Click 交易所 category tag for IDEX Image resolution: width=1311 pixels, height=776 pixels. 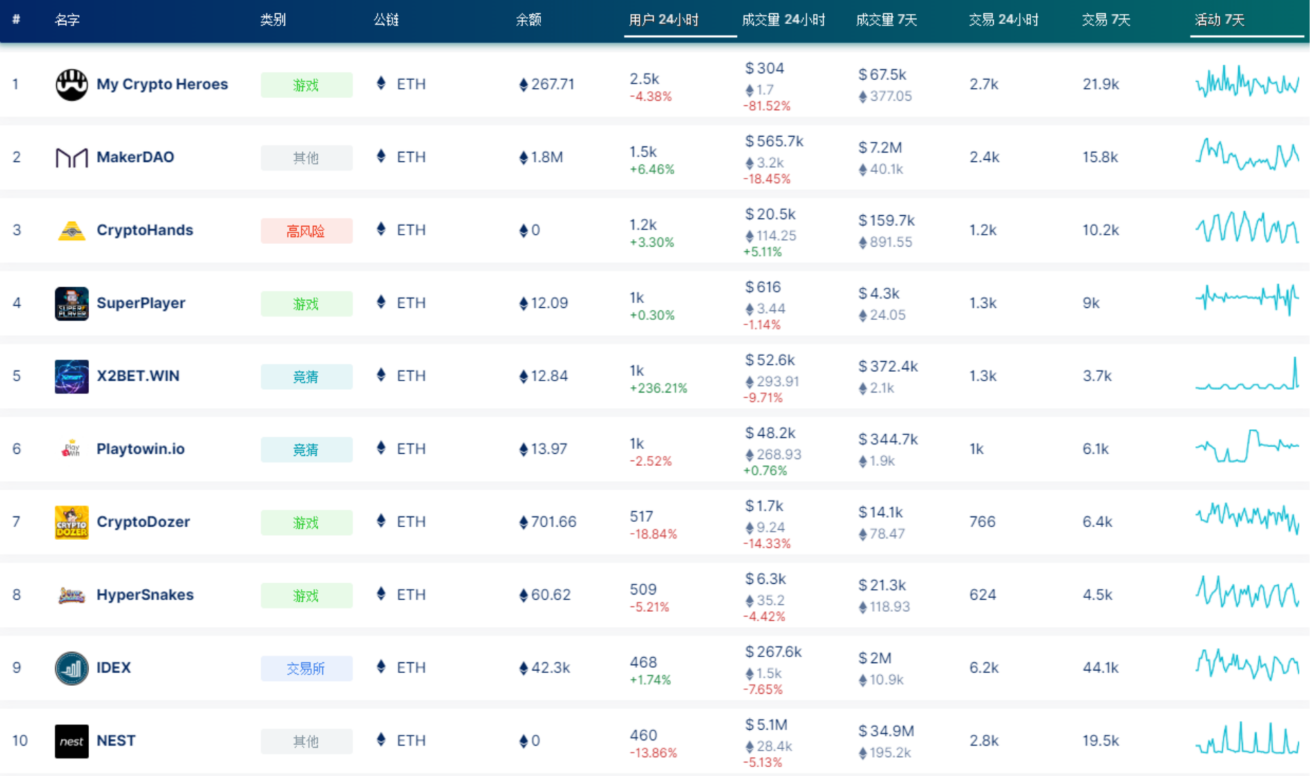(x=306, y=669)
